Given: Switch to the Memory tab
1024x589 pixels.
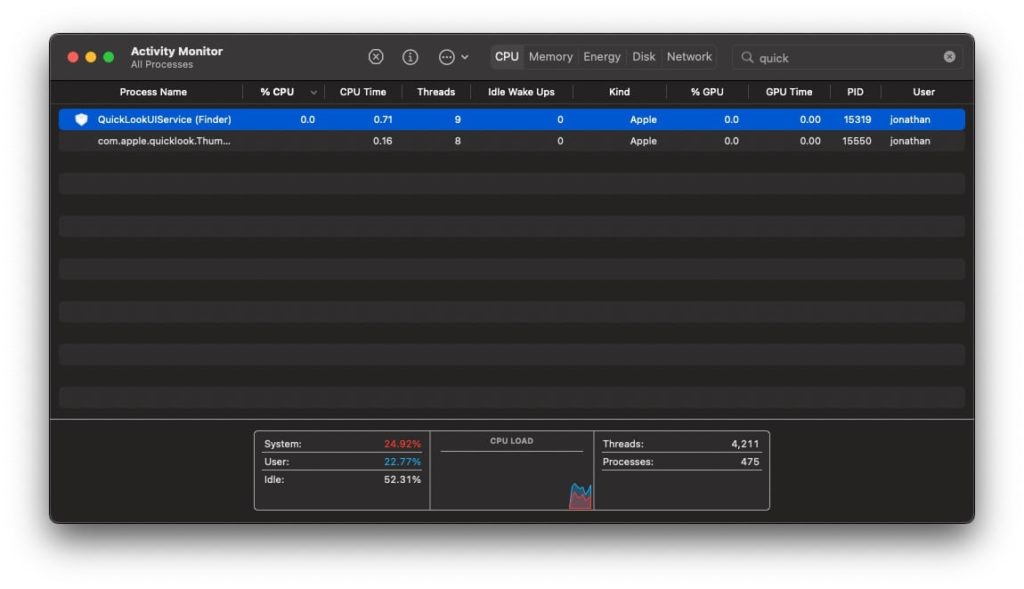Looking at the screenshot, I should pos(551,57).
